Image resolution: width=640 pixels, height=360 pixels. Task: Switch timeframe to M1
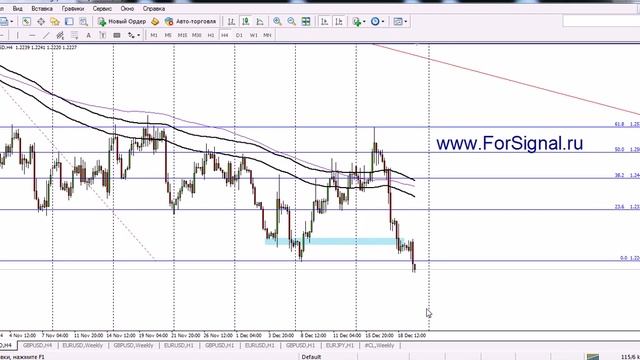pos(154,36)
